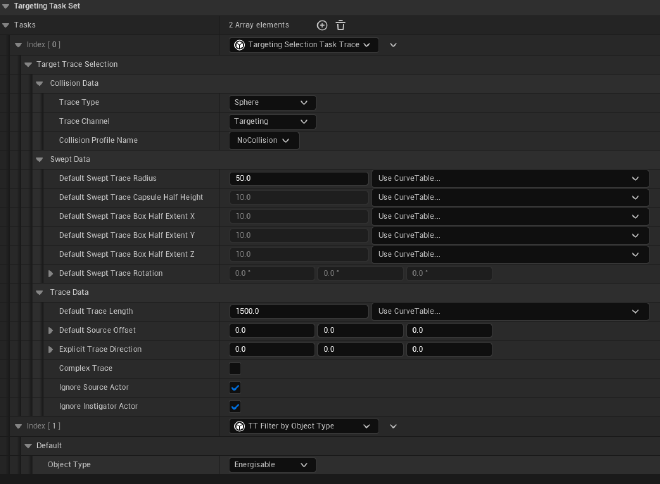
Task: Open TT Filter by Object Type dropdown
Action: tap(303, 426)
